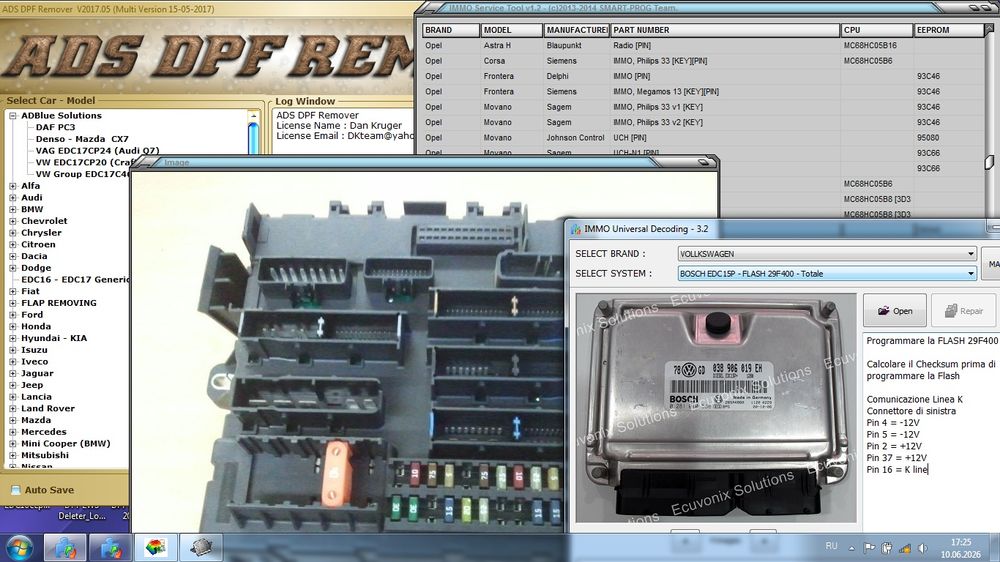Select Land Rover in car tree
This screenshot has height=562, width=1000.
(x=48, y=408)
